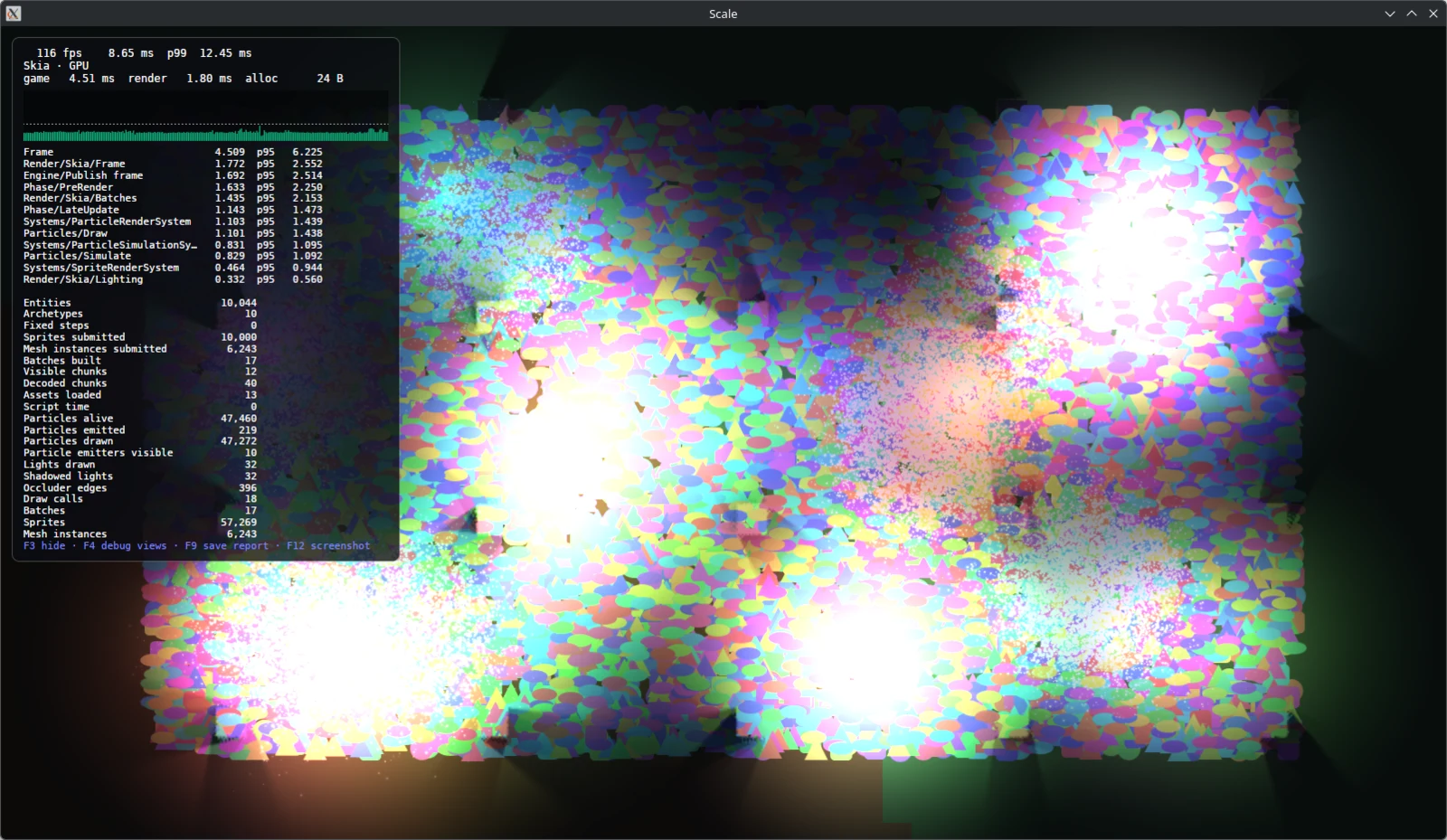Click the 'Fixed steps' counter row
The height and width of the screenshot is (840, 1447).
pyautogui.click(x=140, y=326)
